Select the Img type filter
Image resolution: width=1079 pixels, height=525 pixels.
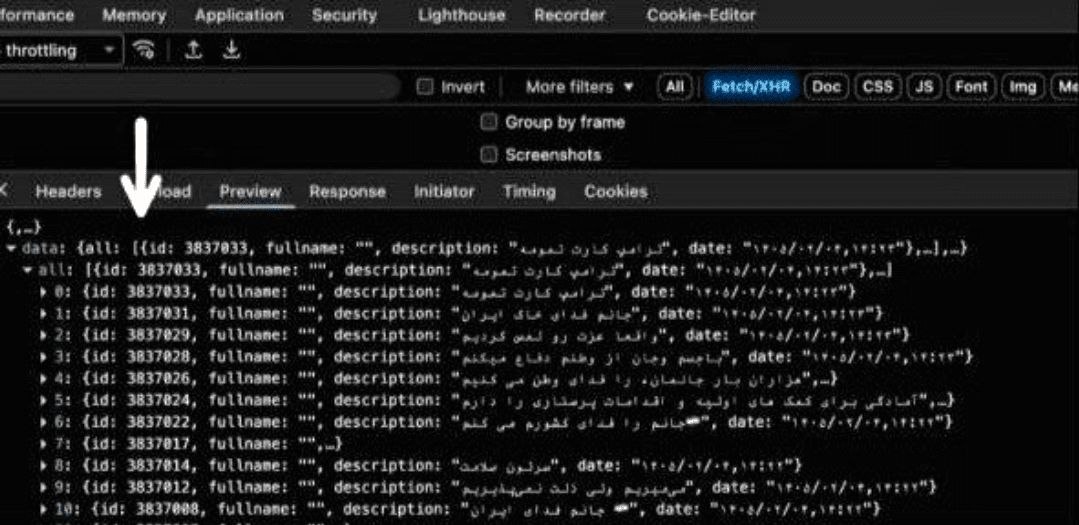(x=1022, y=87)
